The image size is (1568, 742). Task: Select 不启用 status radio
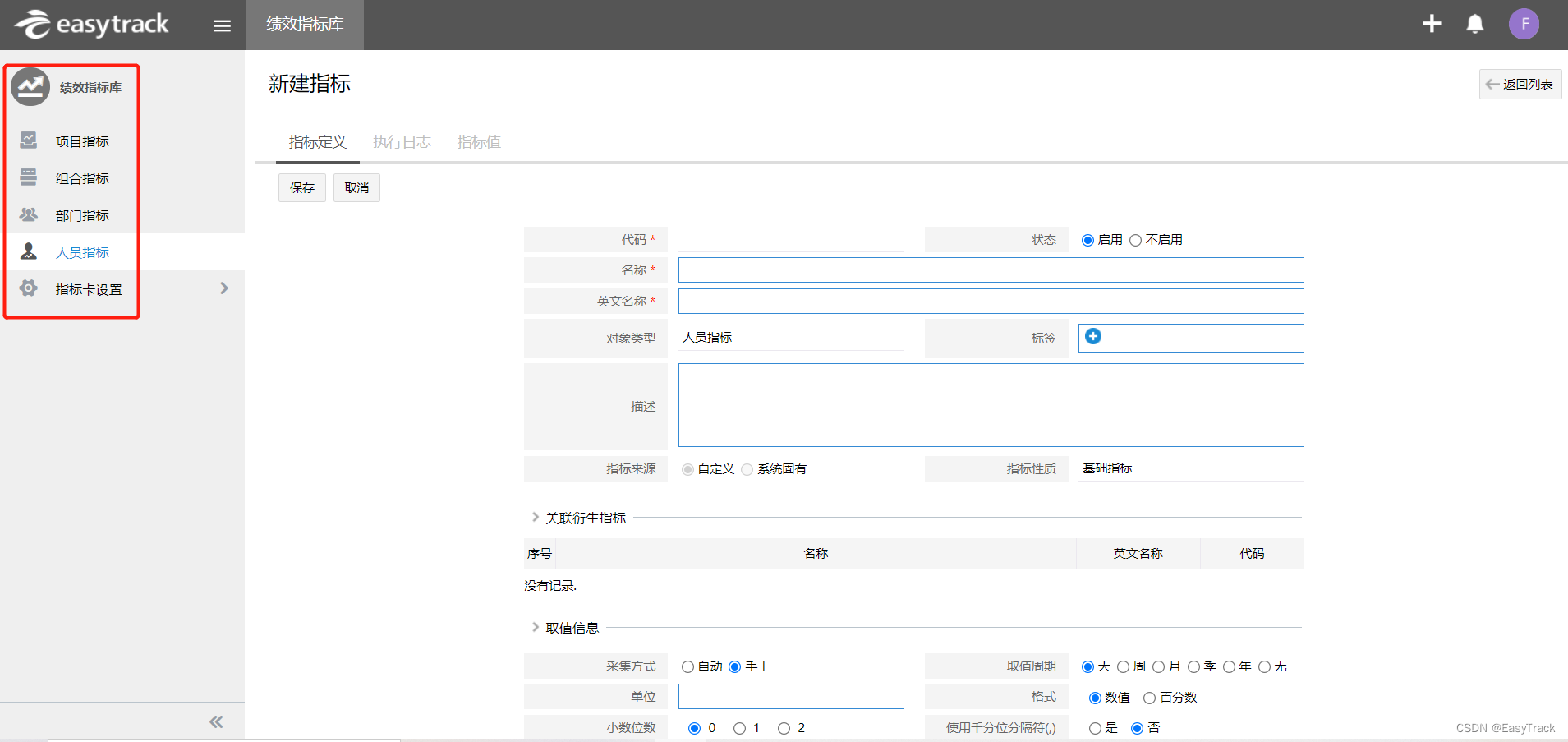[1135, 240]
